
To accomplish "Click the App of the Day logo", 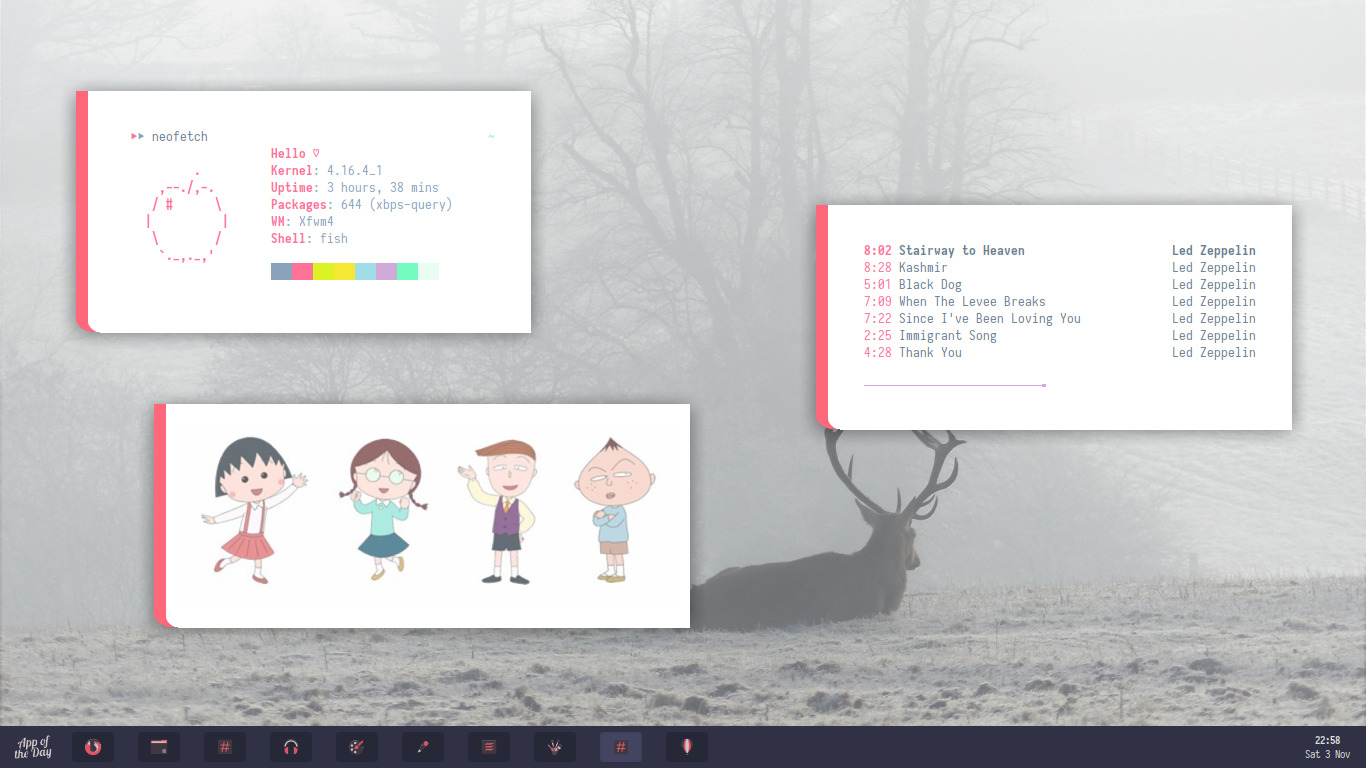I will click(x=32, y=747).
